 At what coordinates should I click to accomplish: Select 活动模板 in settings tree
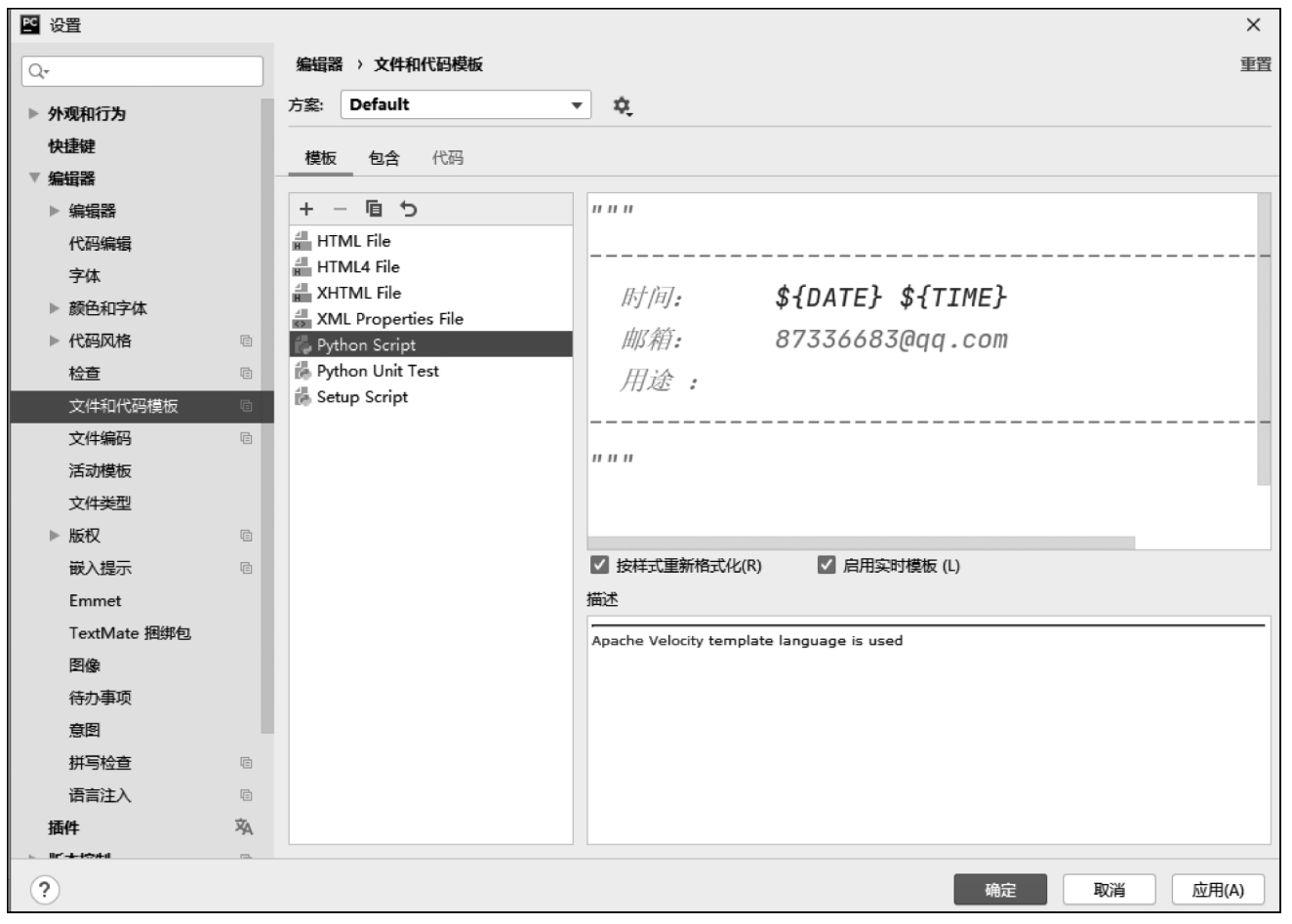[x=101, y=471]
